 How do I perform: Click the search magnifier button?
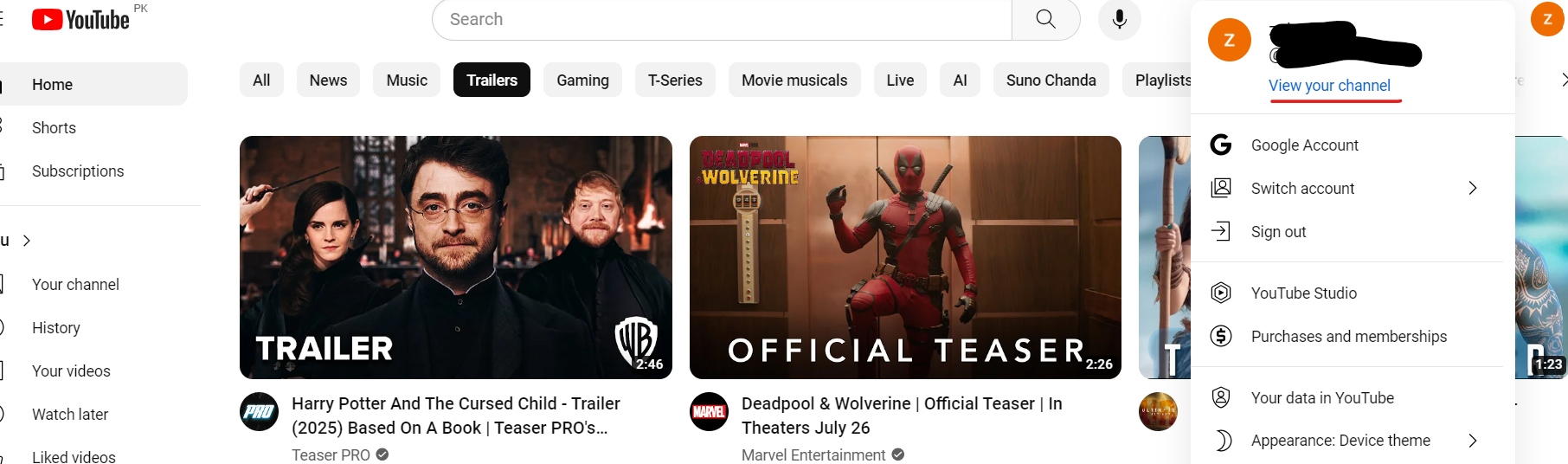click(x=1045, y=19)
